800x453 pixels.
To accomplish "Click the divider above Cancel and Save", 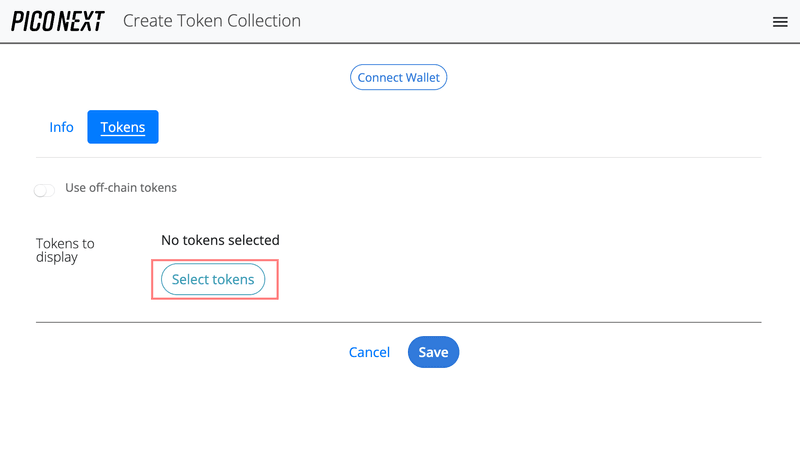I will (398, 322).
